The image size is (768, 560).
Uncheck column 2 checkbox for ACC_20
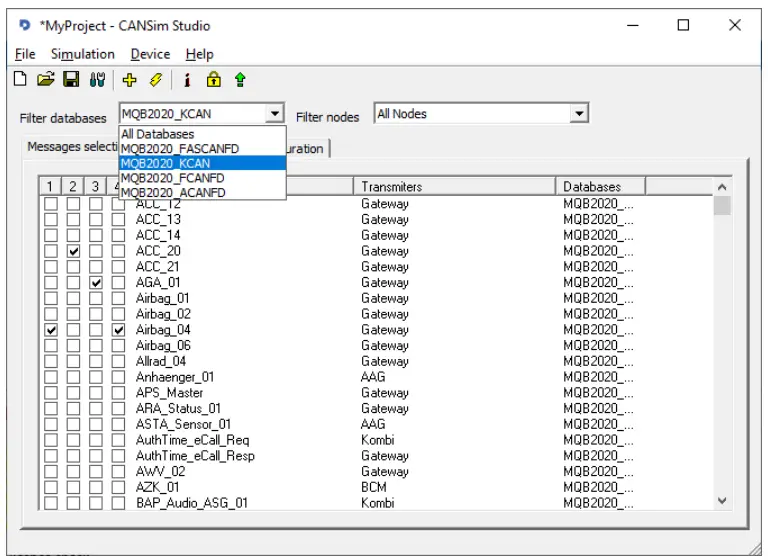73,251
